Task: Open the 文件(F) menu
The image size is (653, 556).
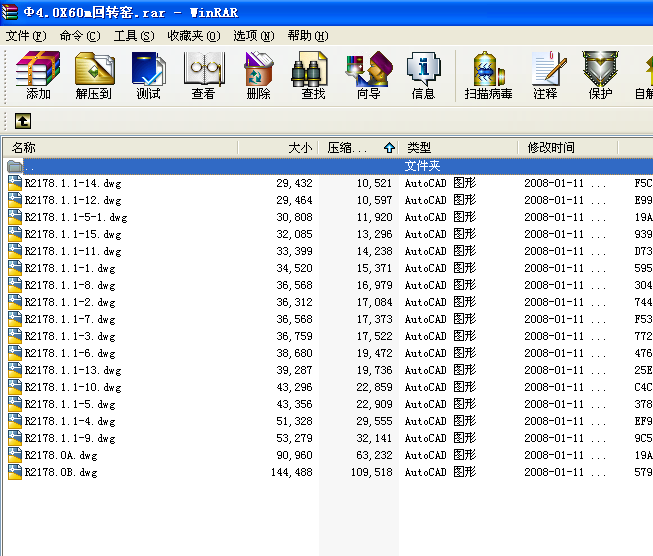Action: tap(26, 36)
